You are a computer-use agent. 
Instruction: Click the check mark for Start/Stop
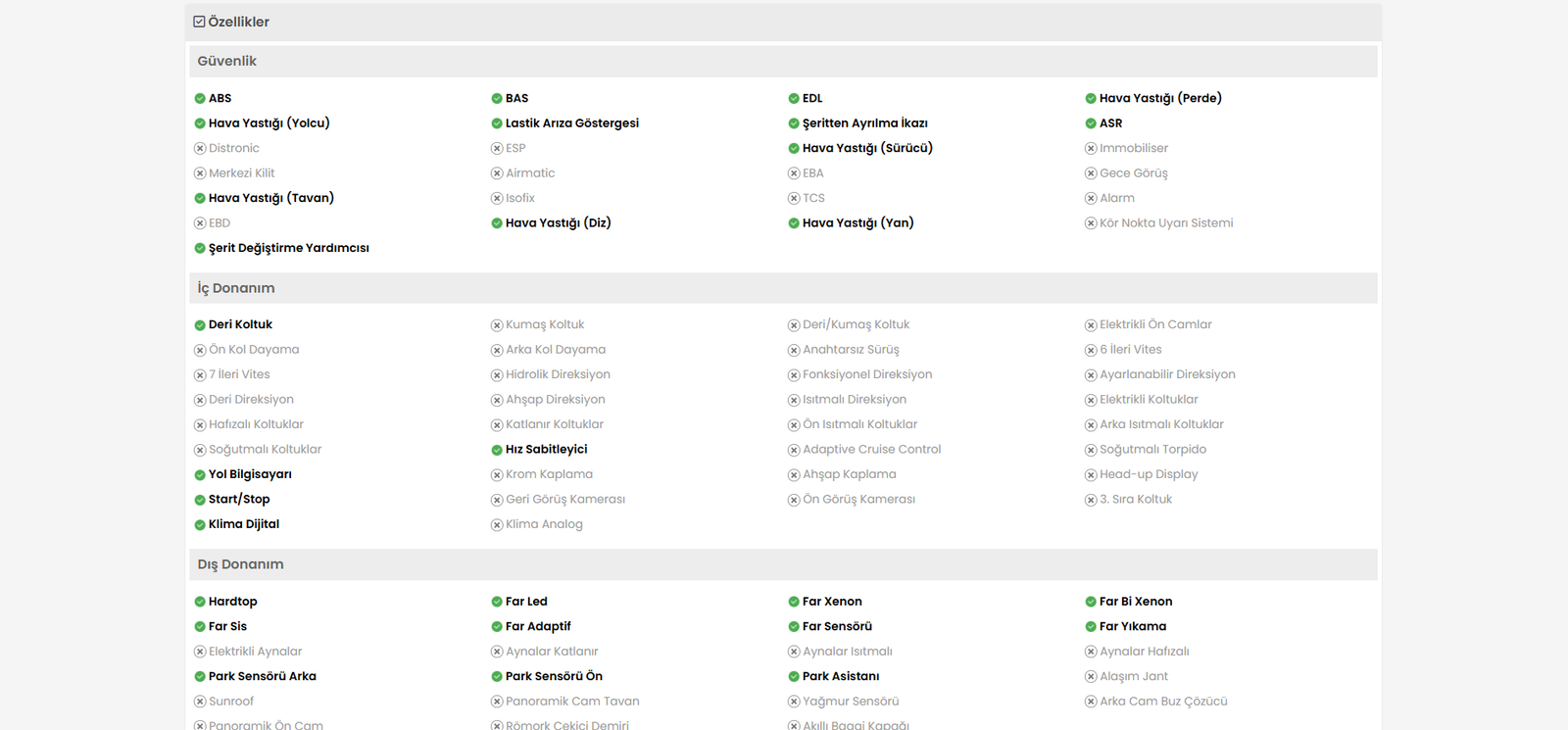tap(200, 500)
